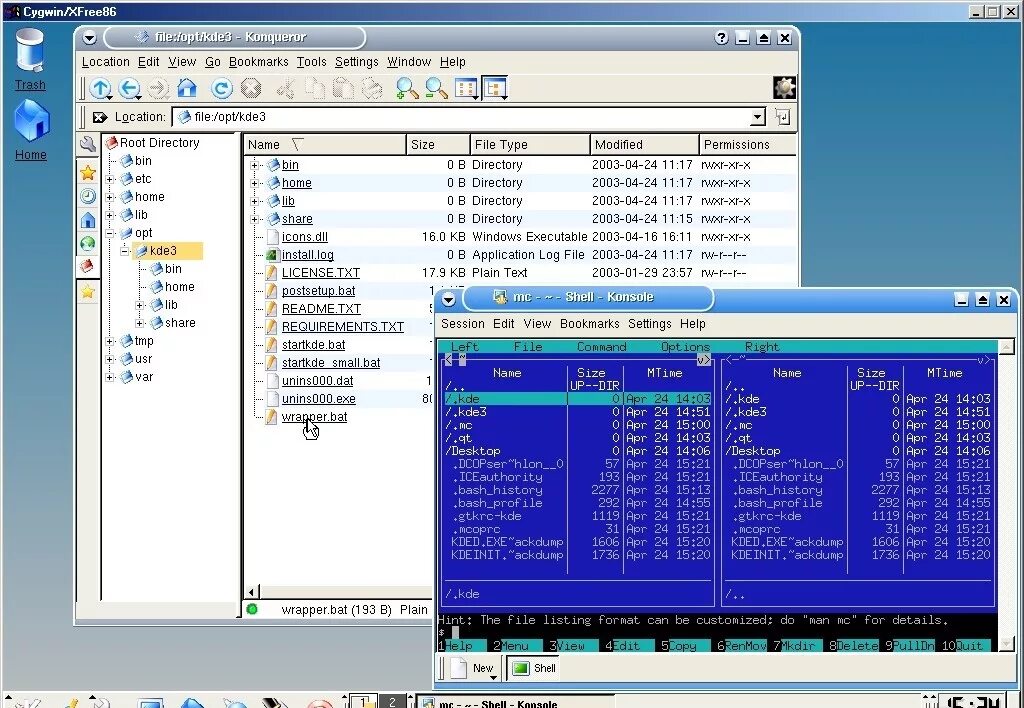The height and width of the screenshot is (708, 1024).
Task: Clear the location bar with the clear icon
Action: (100, 117)
